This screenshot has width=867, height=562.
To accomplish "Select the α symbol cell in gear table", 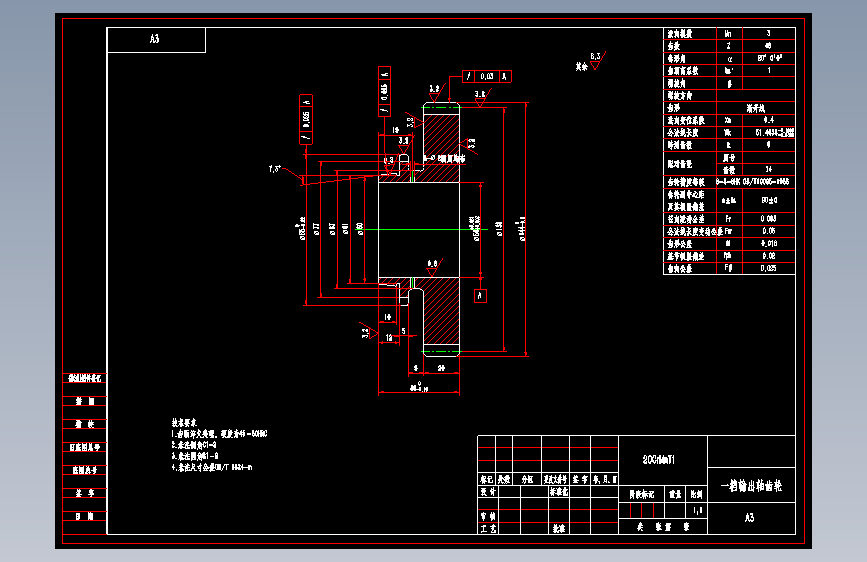I will coord(729,59).
